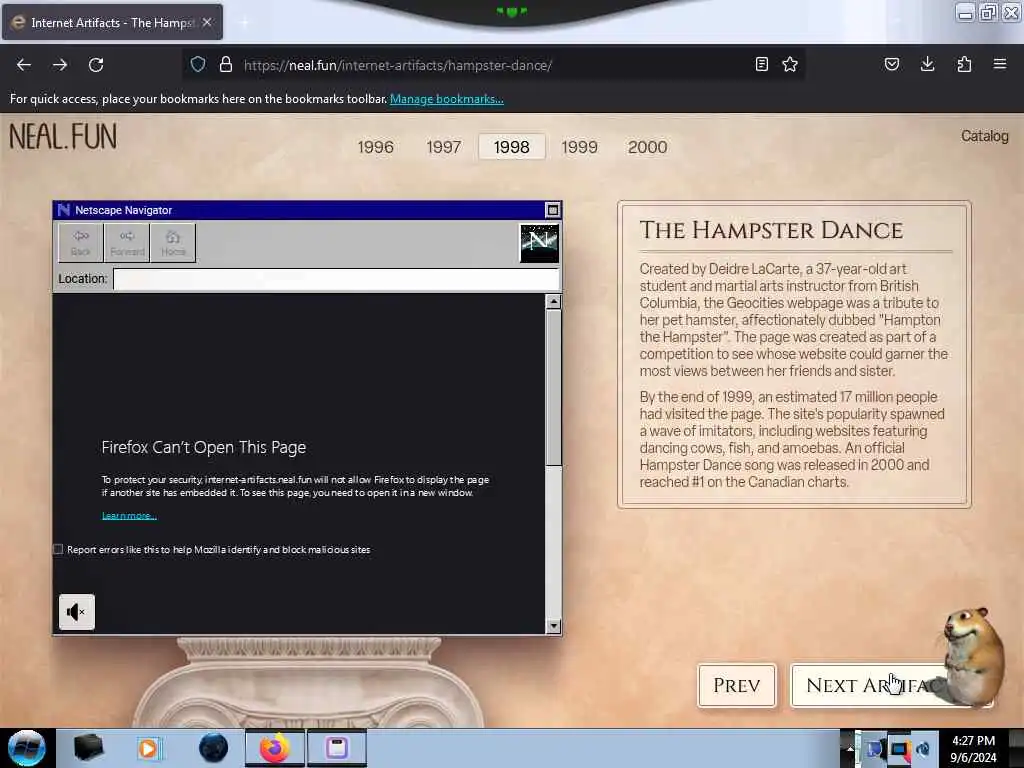Close the Internet Artifacts tab
1024x768 pixels.
[x=207, y=22]
